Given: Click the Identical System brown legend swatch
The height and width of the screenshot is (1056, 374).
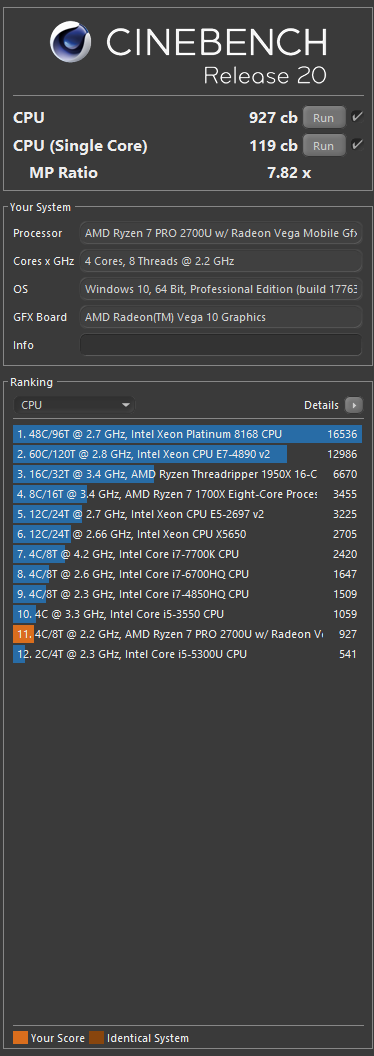Looking at the screenshot, I should point(96,1038).
